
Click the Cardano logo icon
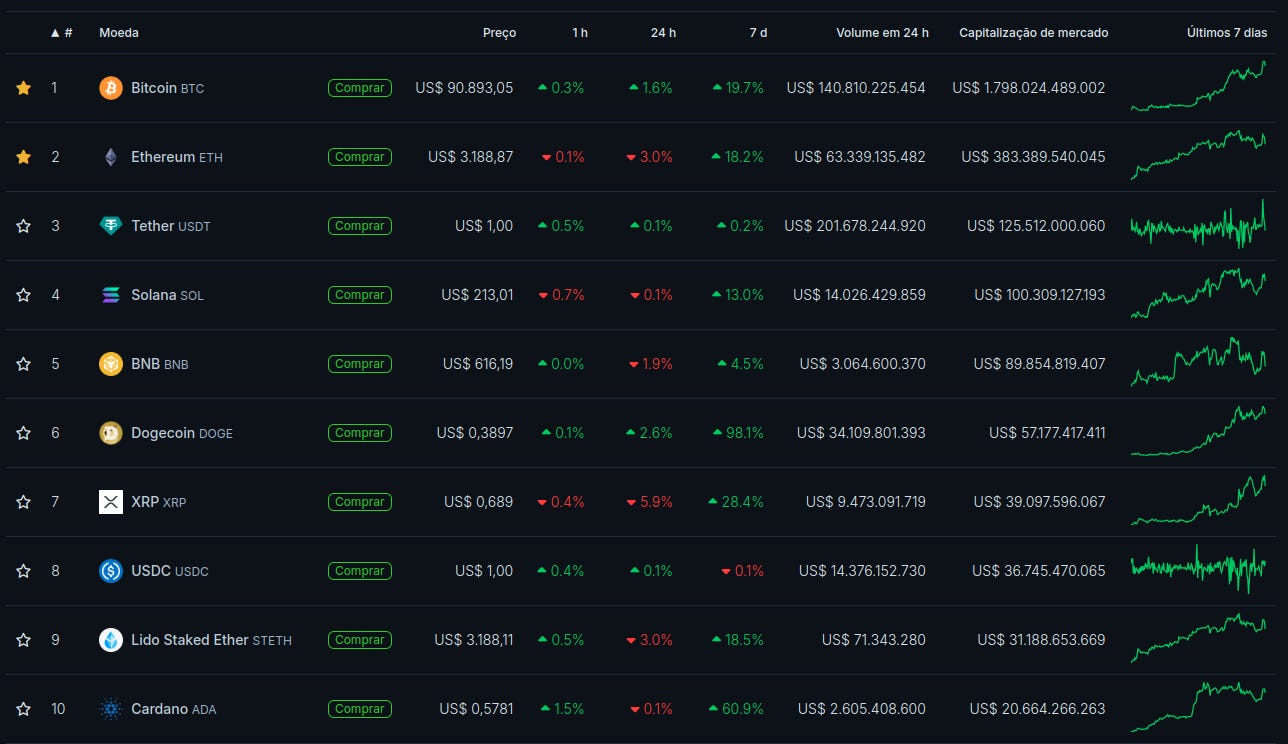[x=111, y=709]
